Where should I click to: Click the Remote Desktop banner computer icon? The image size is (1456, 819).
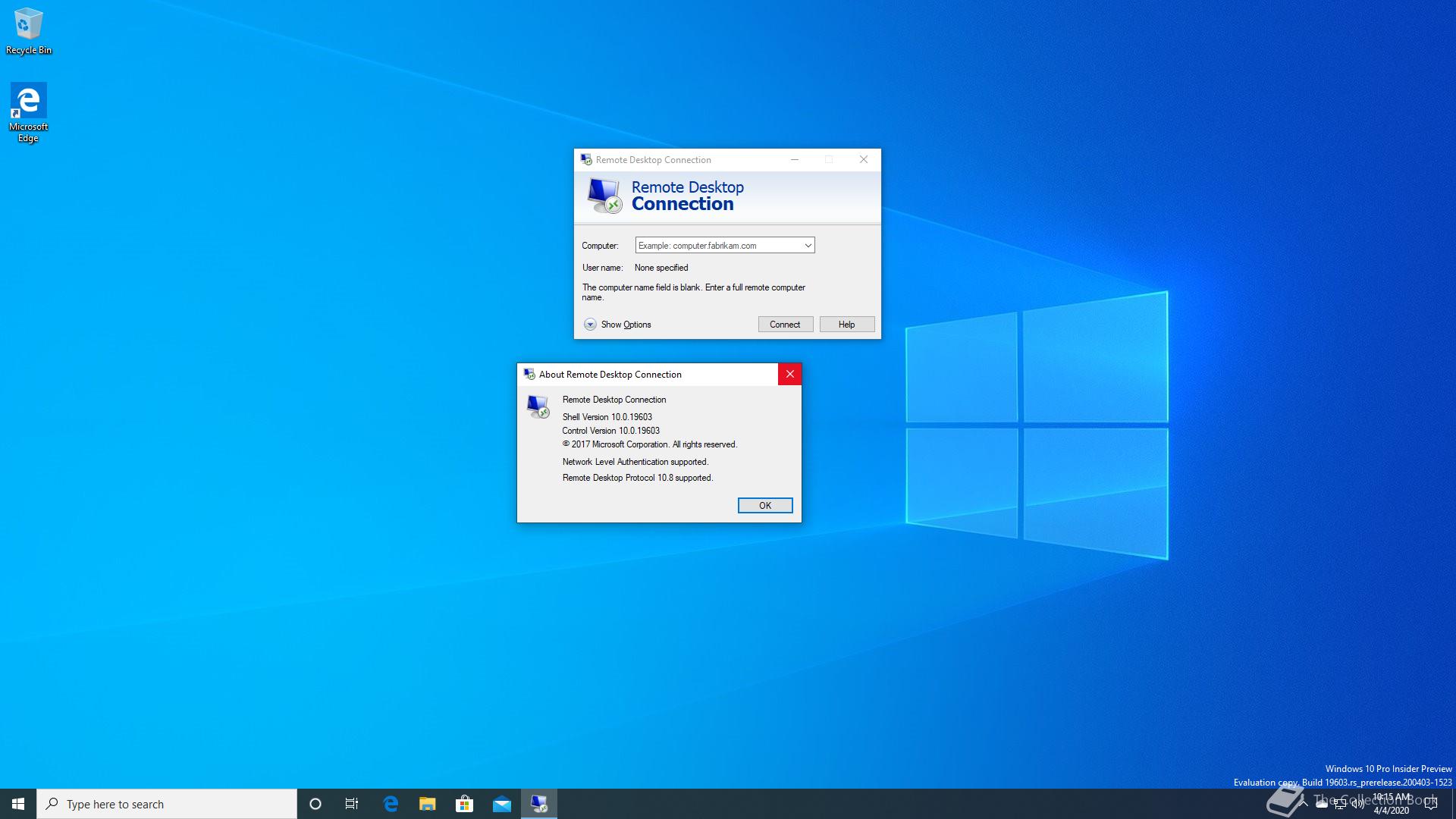tap(604, 196)
